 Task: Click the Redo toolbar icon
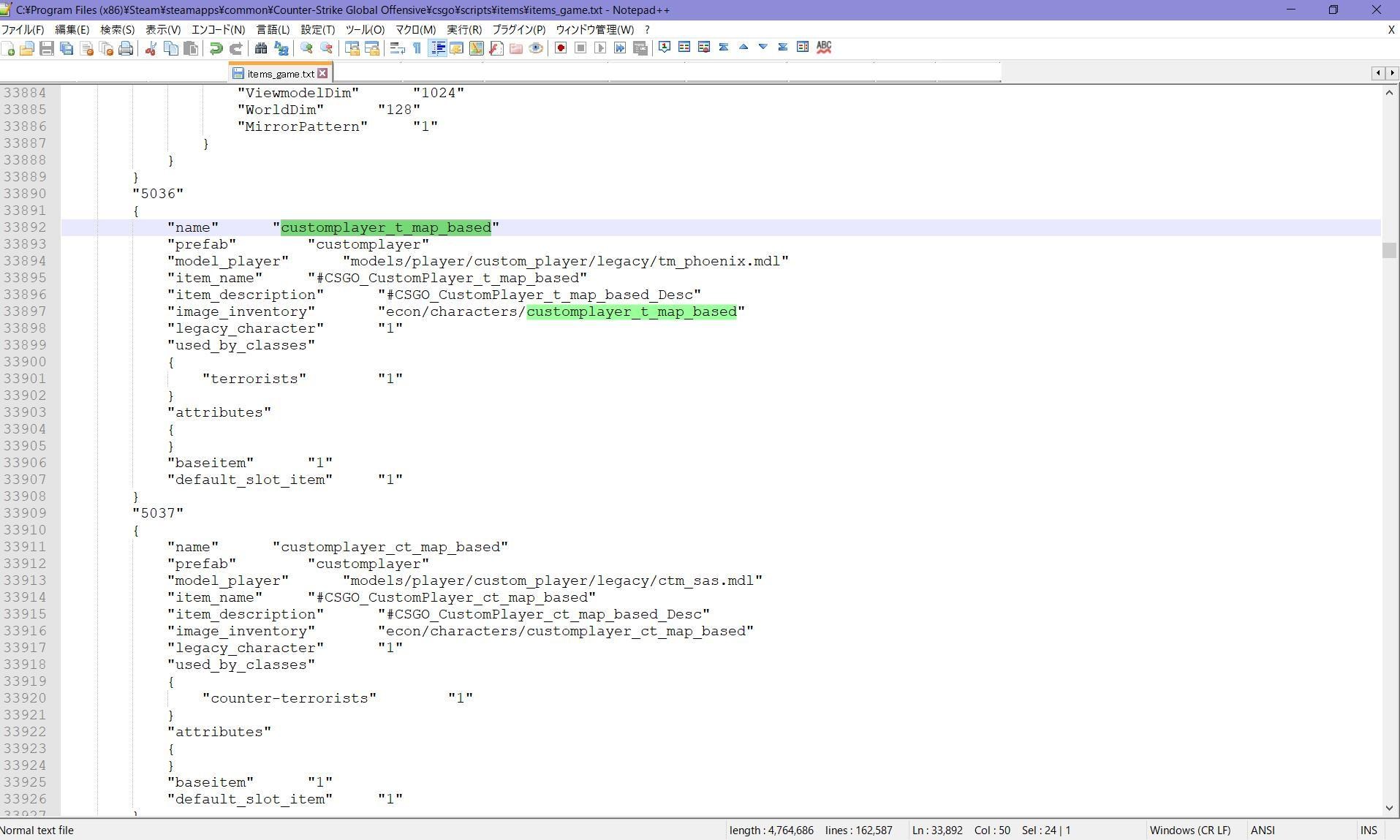(235, 48)
